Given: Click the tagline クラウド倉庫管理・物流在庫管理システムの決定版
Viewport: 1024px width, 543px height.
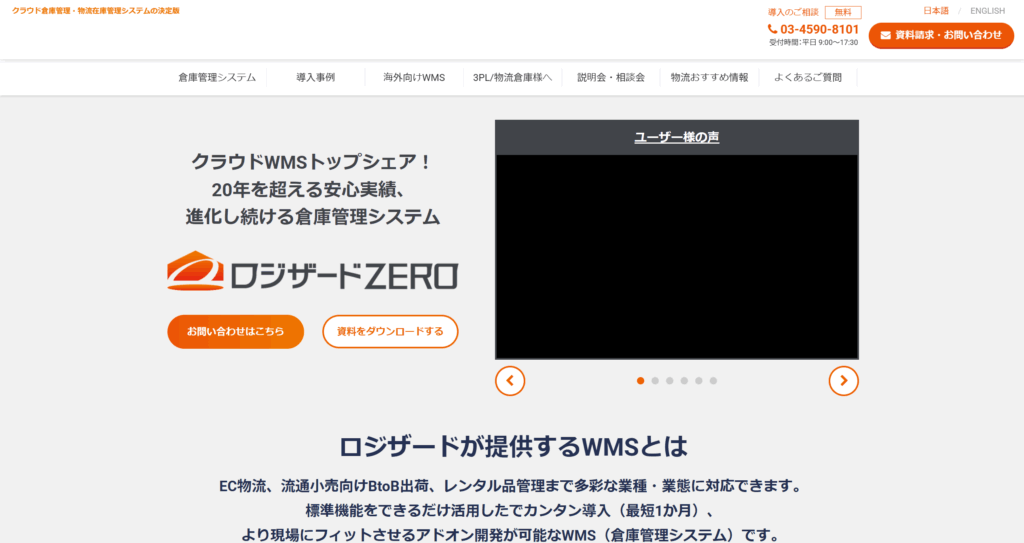Looking at the screenshot, I should tap(95, 11).
